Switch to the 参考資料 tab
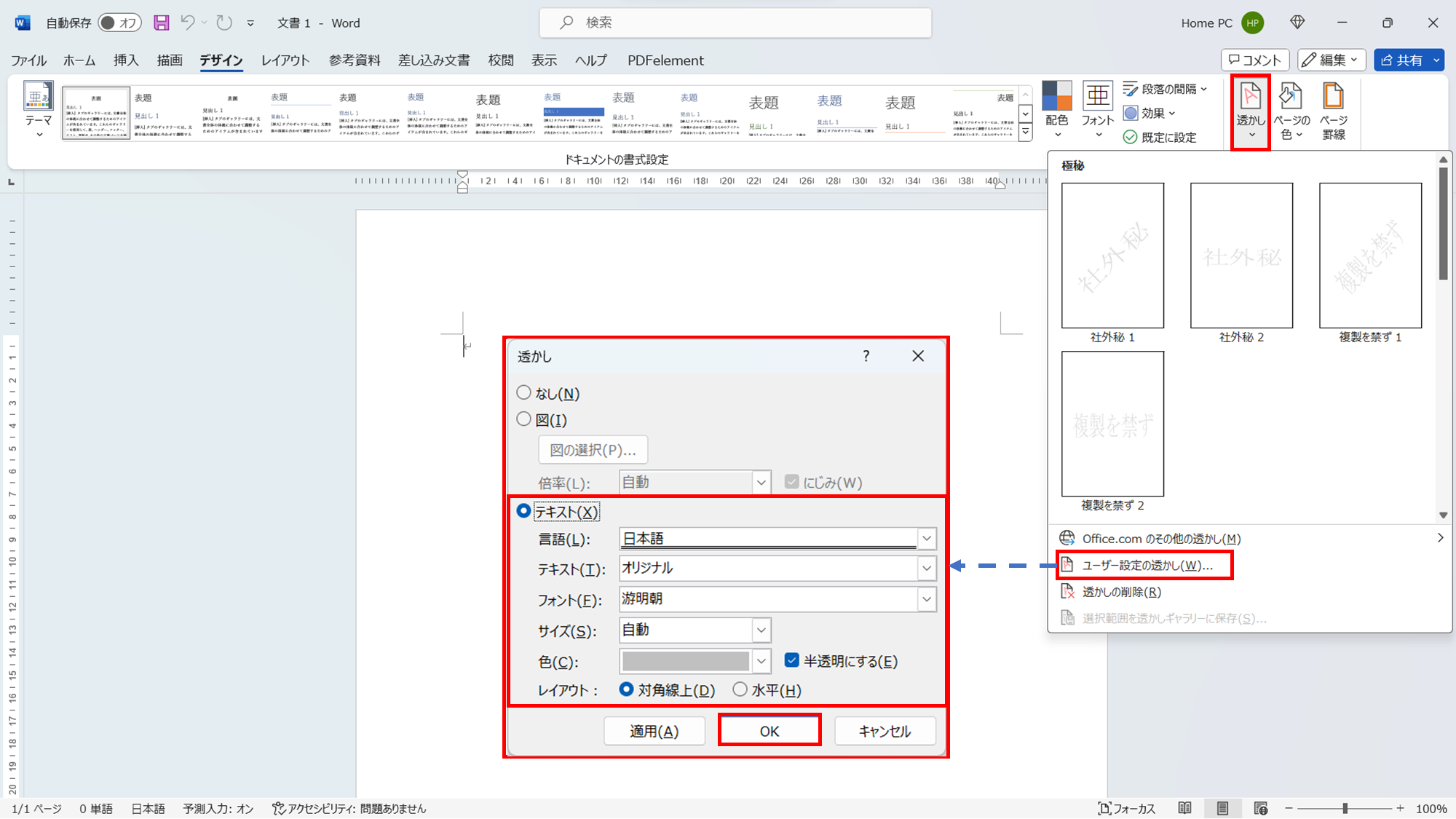1456x819 pixels. tap(355, 60)
